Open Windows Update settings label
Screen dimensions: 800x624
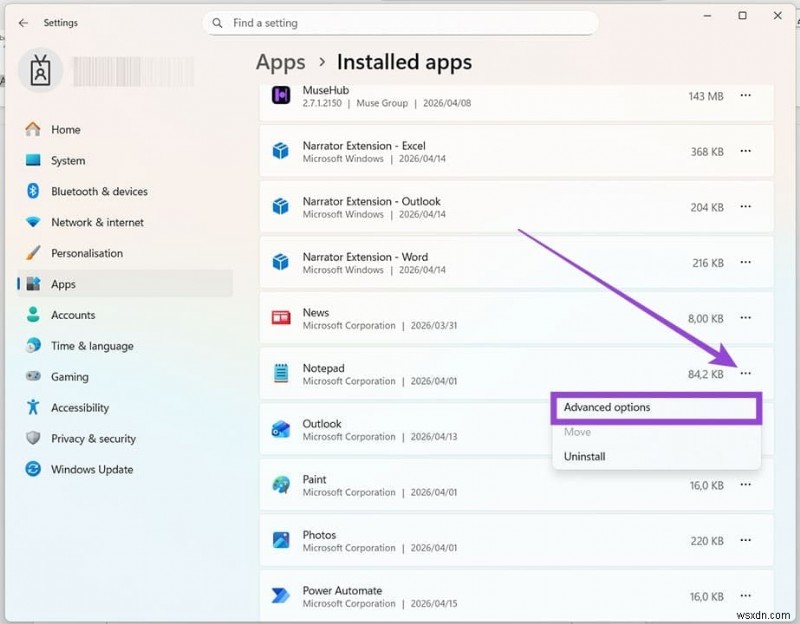(92, 469)
